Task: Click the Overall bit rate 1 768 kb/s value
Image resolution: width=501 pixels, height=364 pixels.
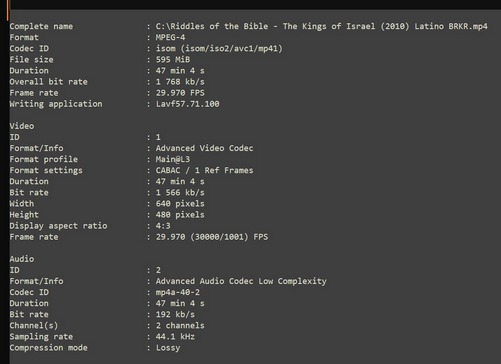Action: (180, 82)
